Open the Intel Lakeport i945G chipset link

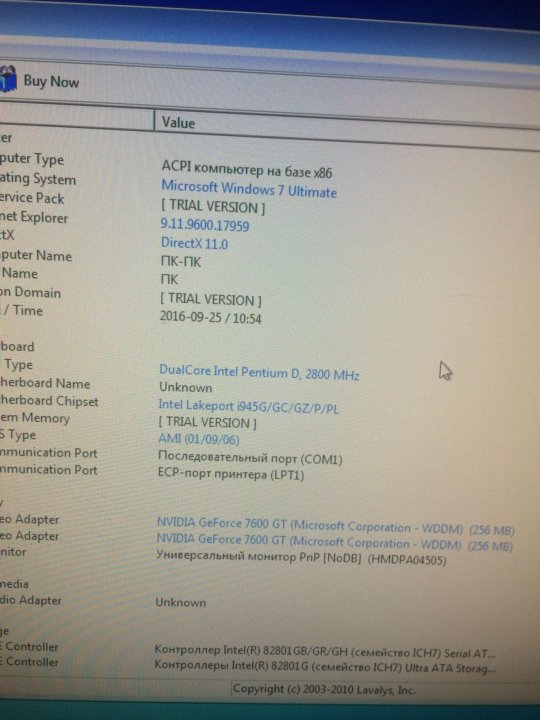(x=248, y=406)
